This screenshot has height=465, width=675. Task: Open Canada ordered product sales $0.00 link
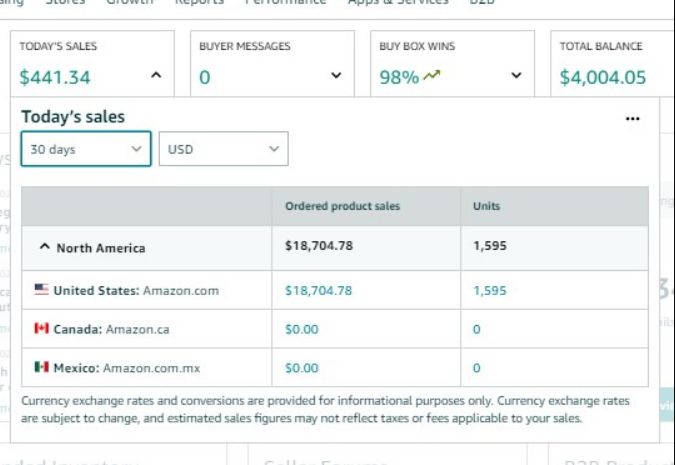click(302, 329)
